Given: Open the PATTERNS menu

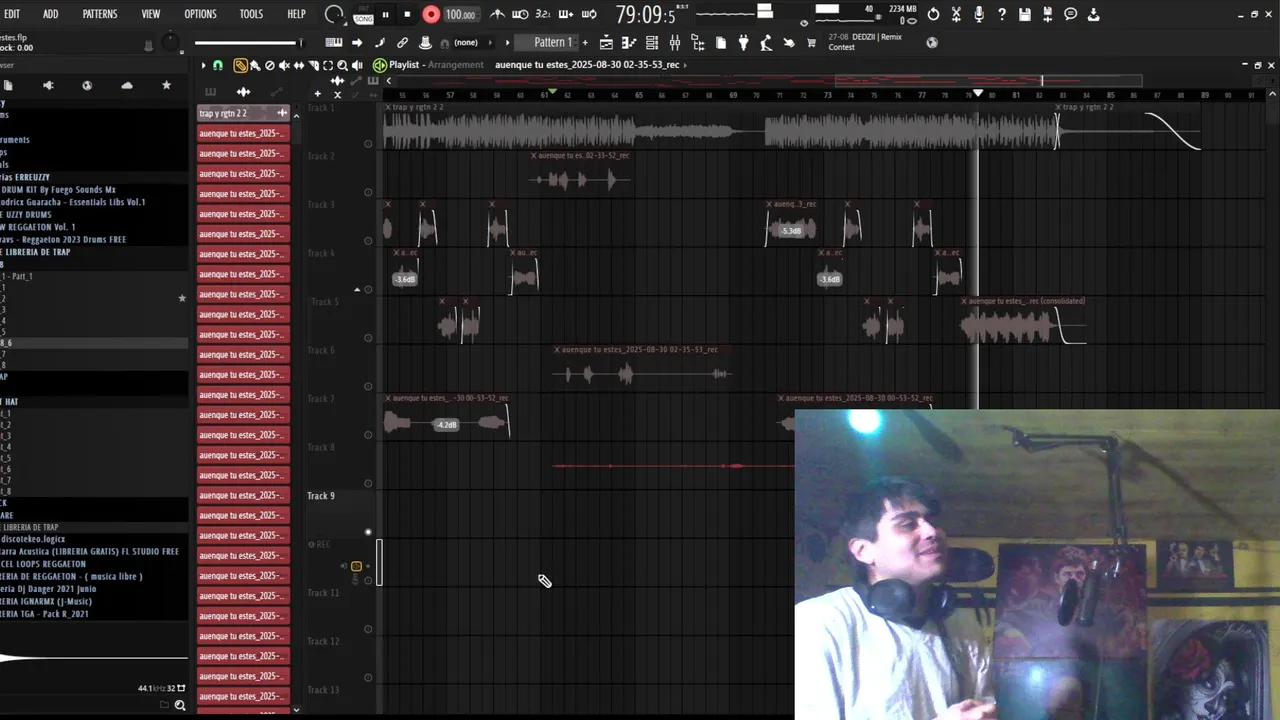Looking at the screenshot, I should pyautogui.click(x=99, y=14).
